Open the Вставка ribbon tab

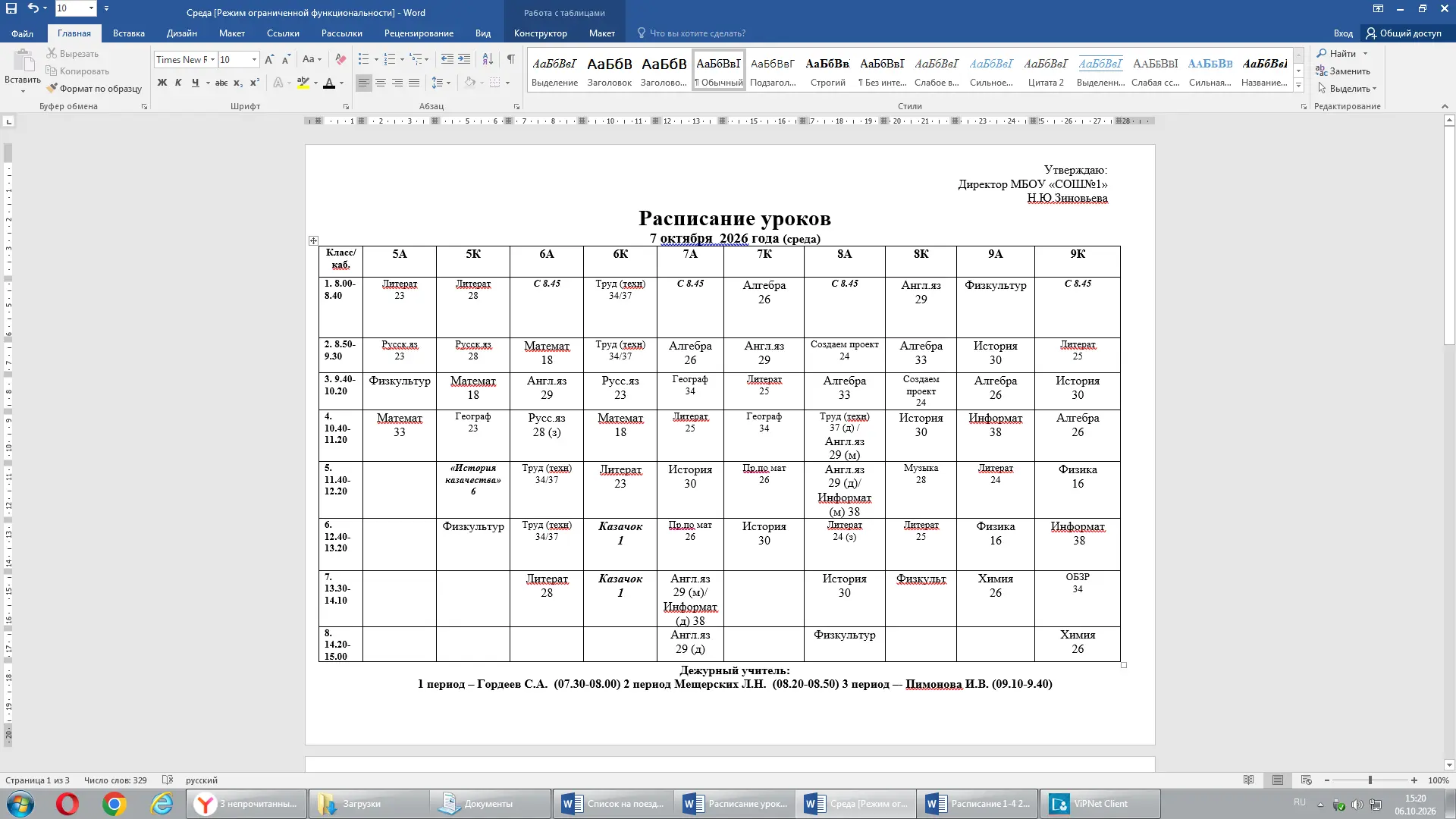click(129, 33)
